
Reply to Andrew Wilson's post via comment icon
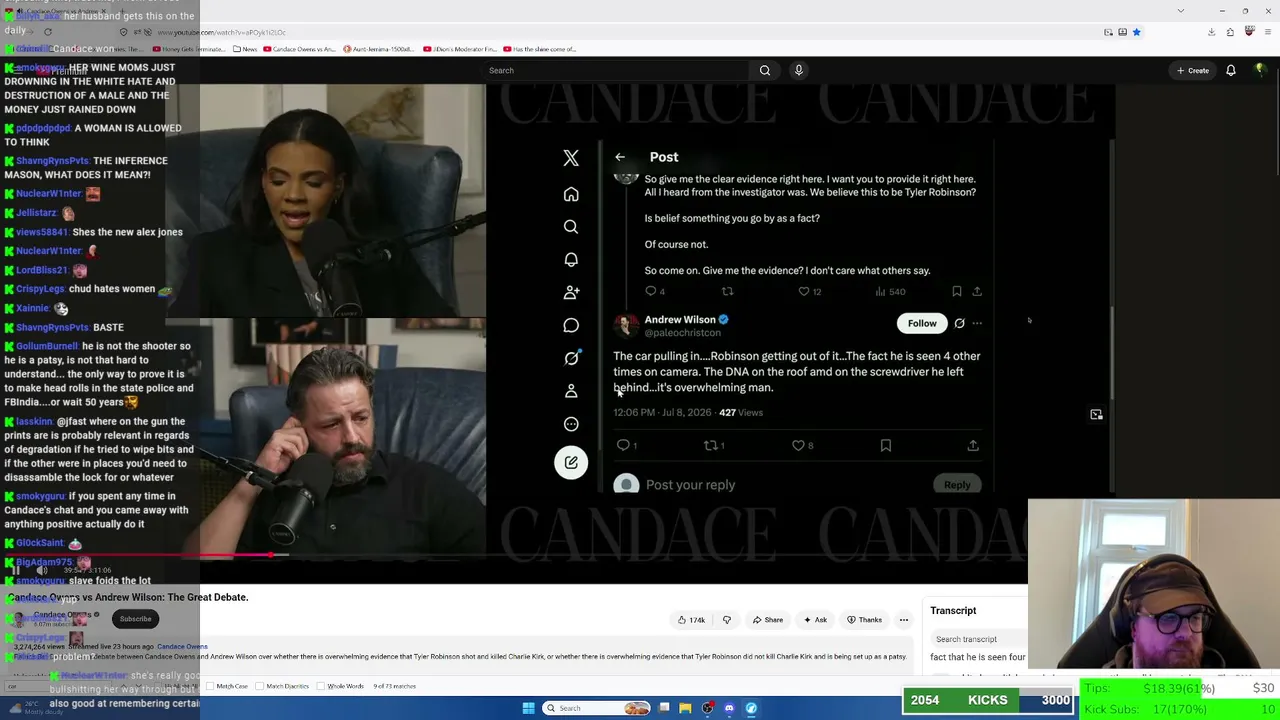pyautogui.click(x=623, y=445)
